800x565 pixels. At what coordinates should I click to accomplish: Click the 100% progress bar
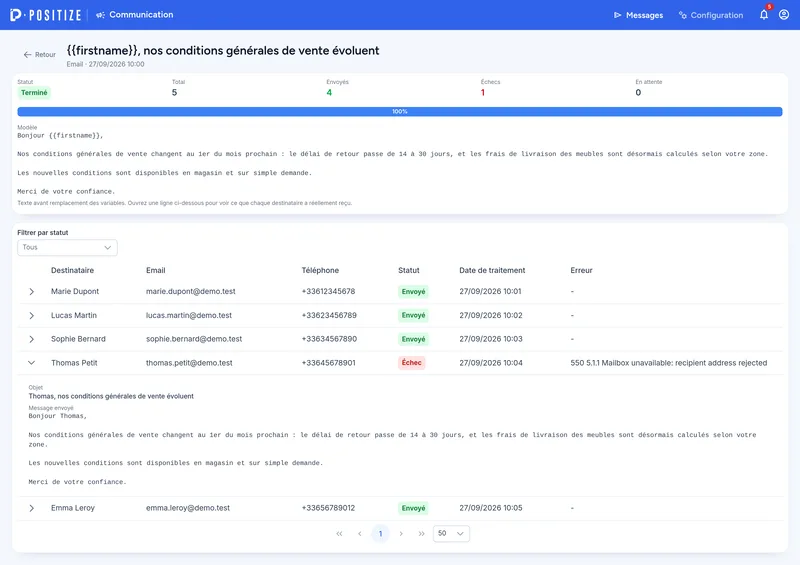point(399,111)
